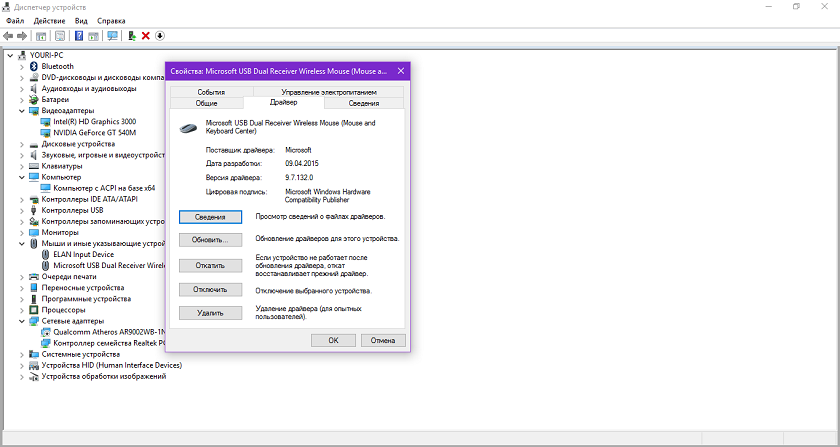Switch to the Сведения tab
The width and height of the screenshot is (840, 447).
[x=364, y=103]
